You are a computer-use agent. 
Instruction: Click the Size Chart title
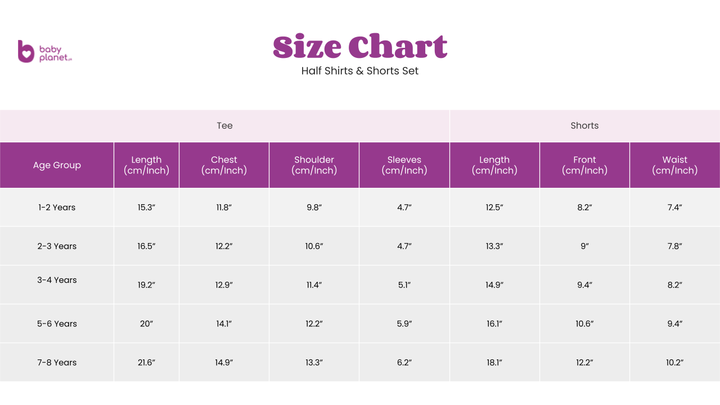(360, 46)
